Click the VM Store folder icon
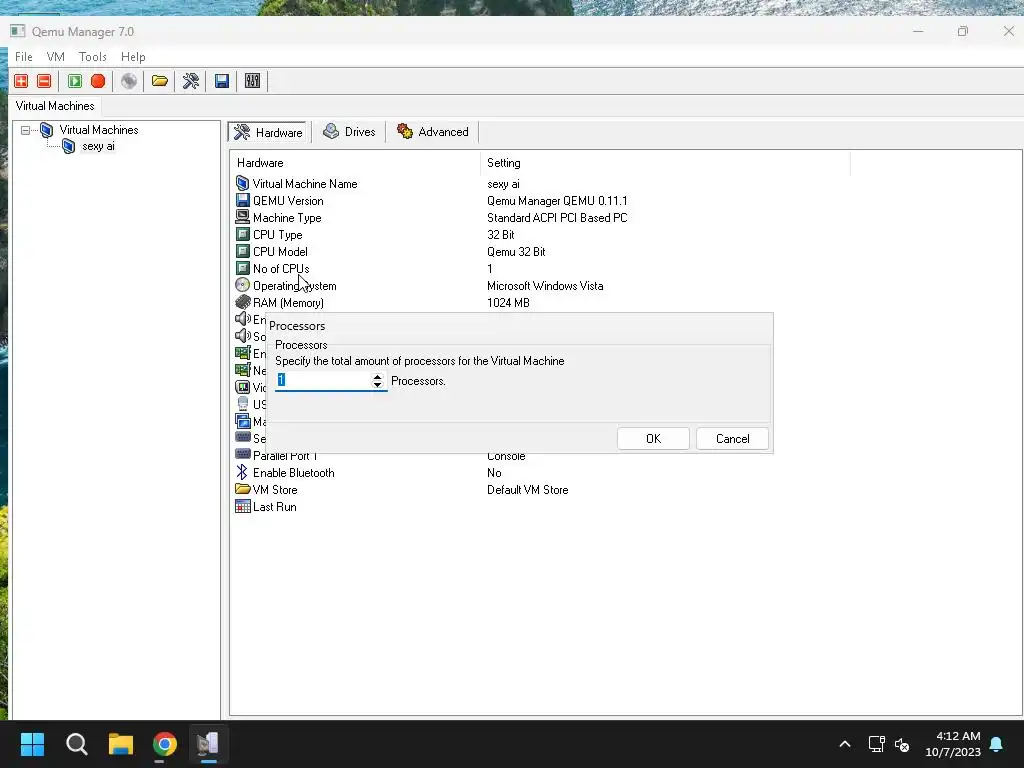This screenshot has width=1024, height=768. pos(242,489)
